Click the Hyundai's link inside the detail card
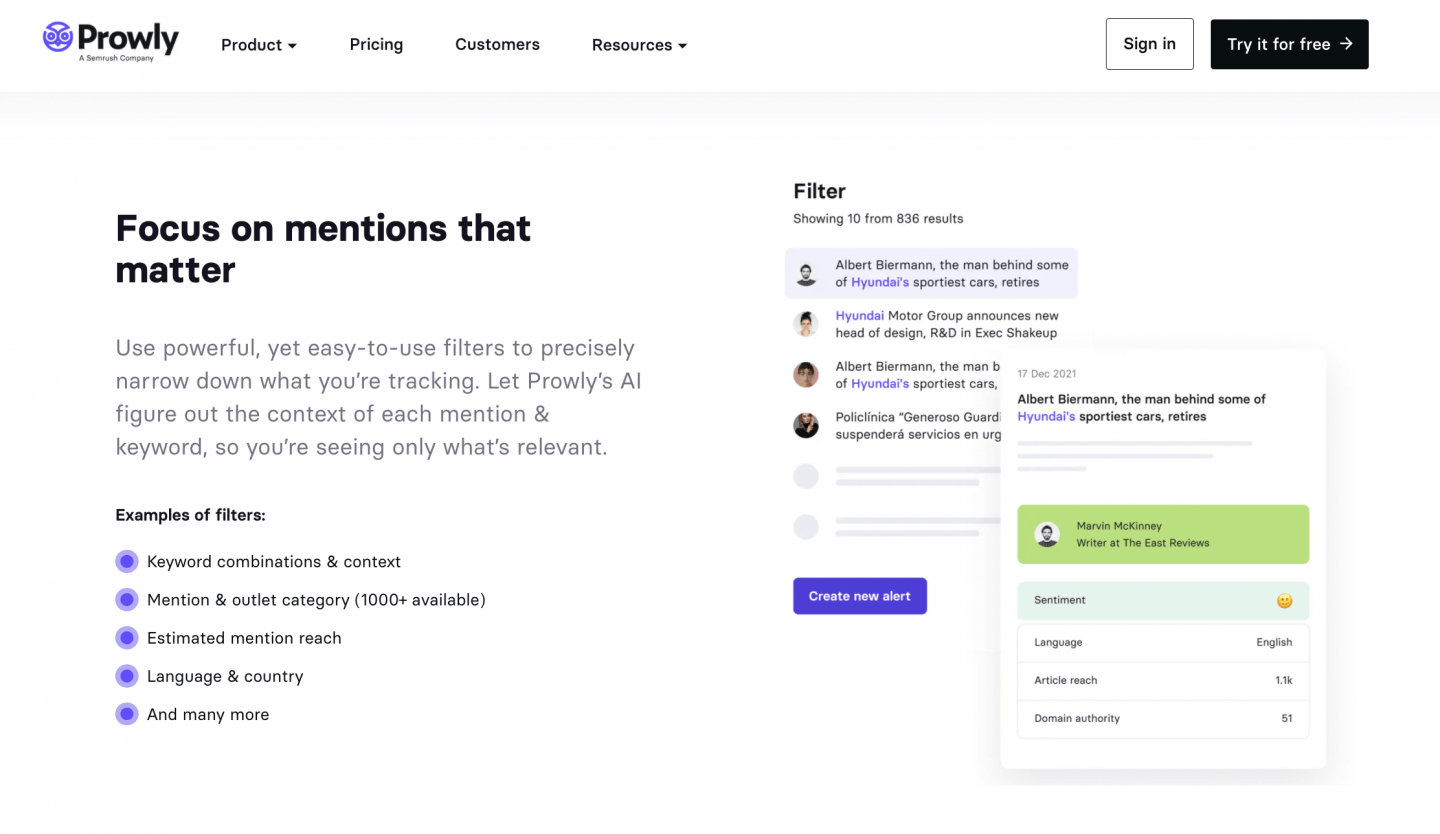 click(x=1046, y=416)
